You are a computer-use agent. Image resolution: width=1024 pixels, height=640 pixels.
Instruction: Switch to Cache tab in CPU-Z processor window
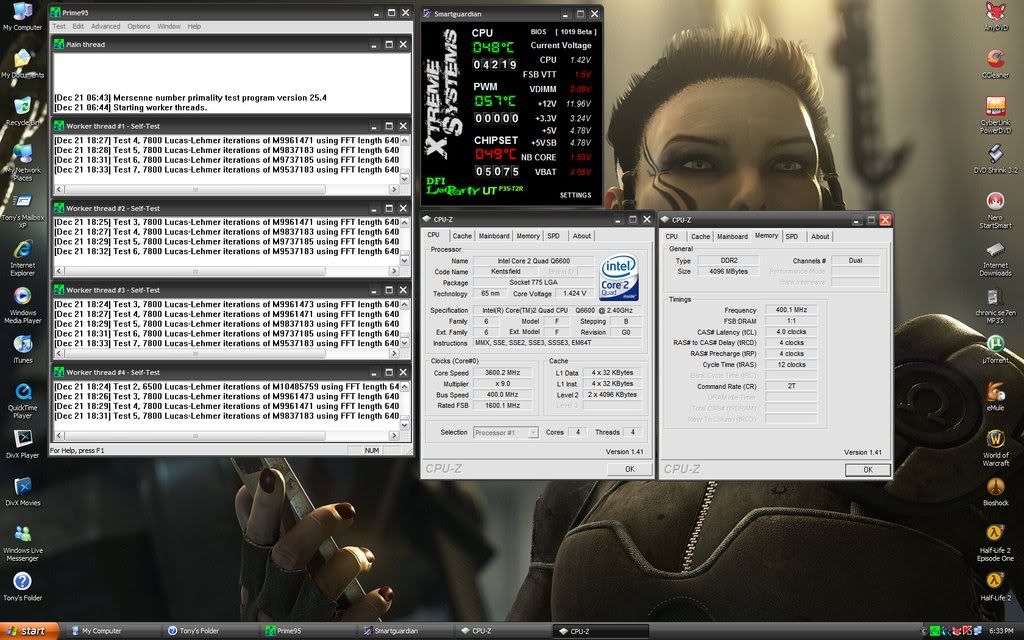pyautogui.click(x=462, y=236)
